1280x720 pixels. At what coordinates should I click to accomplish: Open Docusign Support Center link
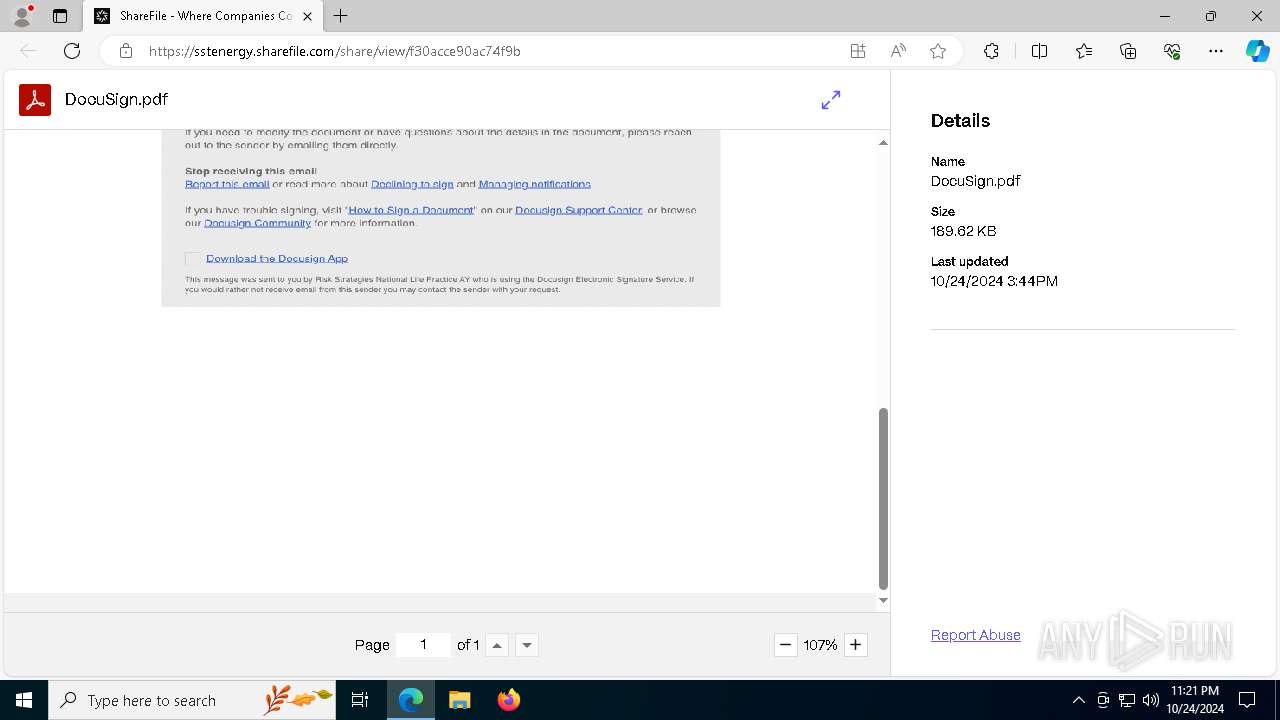click(578, 210)
